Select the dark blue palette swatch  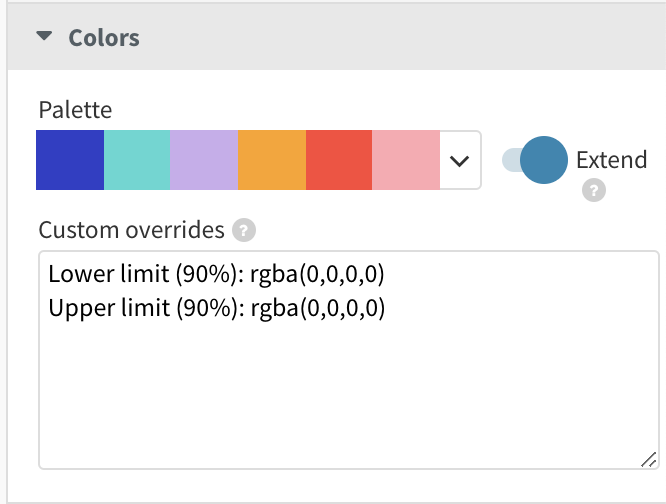point(70,160)
